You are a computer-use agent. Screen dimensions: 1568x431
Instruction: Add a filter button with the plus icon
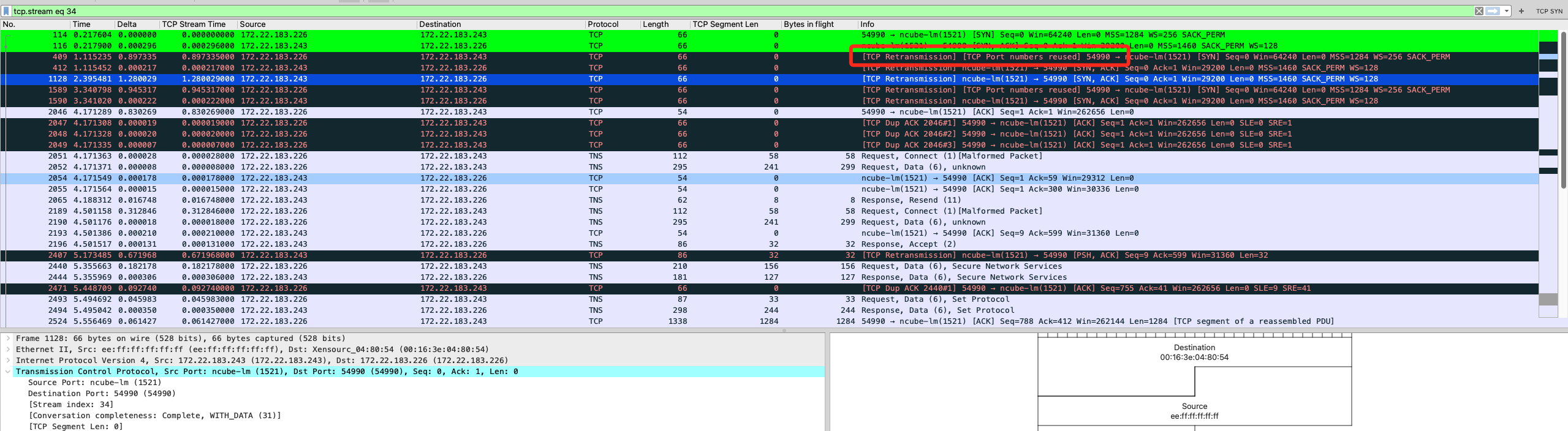point(1521,11)
